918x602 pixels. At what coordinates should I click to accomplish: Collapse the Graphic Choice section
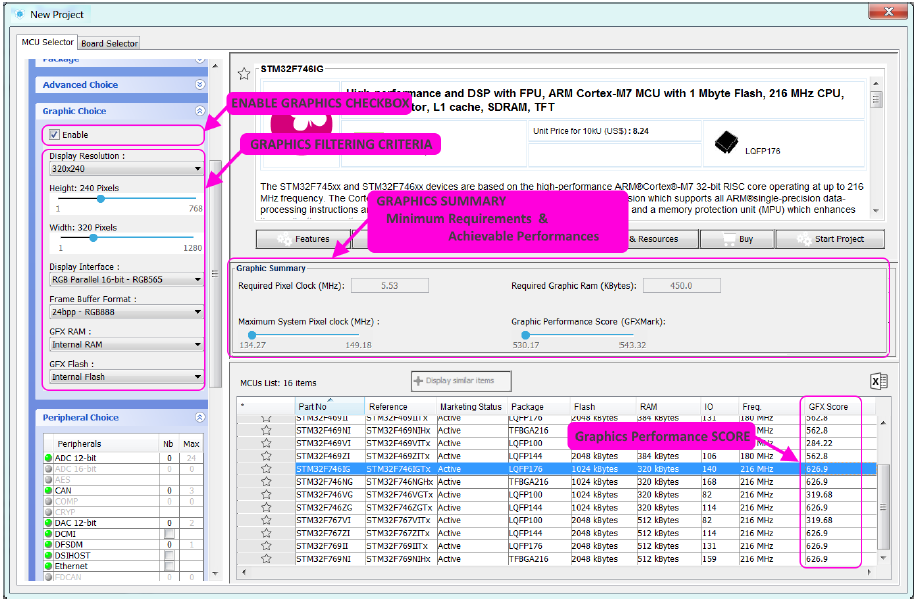pyautogui.click(x=200, y=111)
